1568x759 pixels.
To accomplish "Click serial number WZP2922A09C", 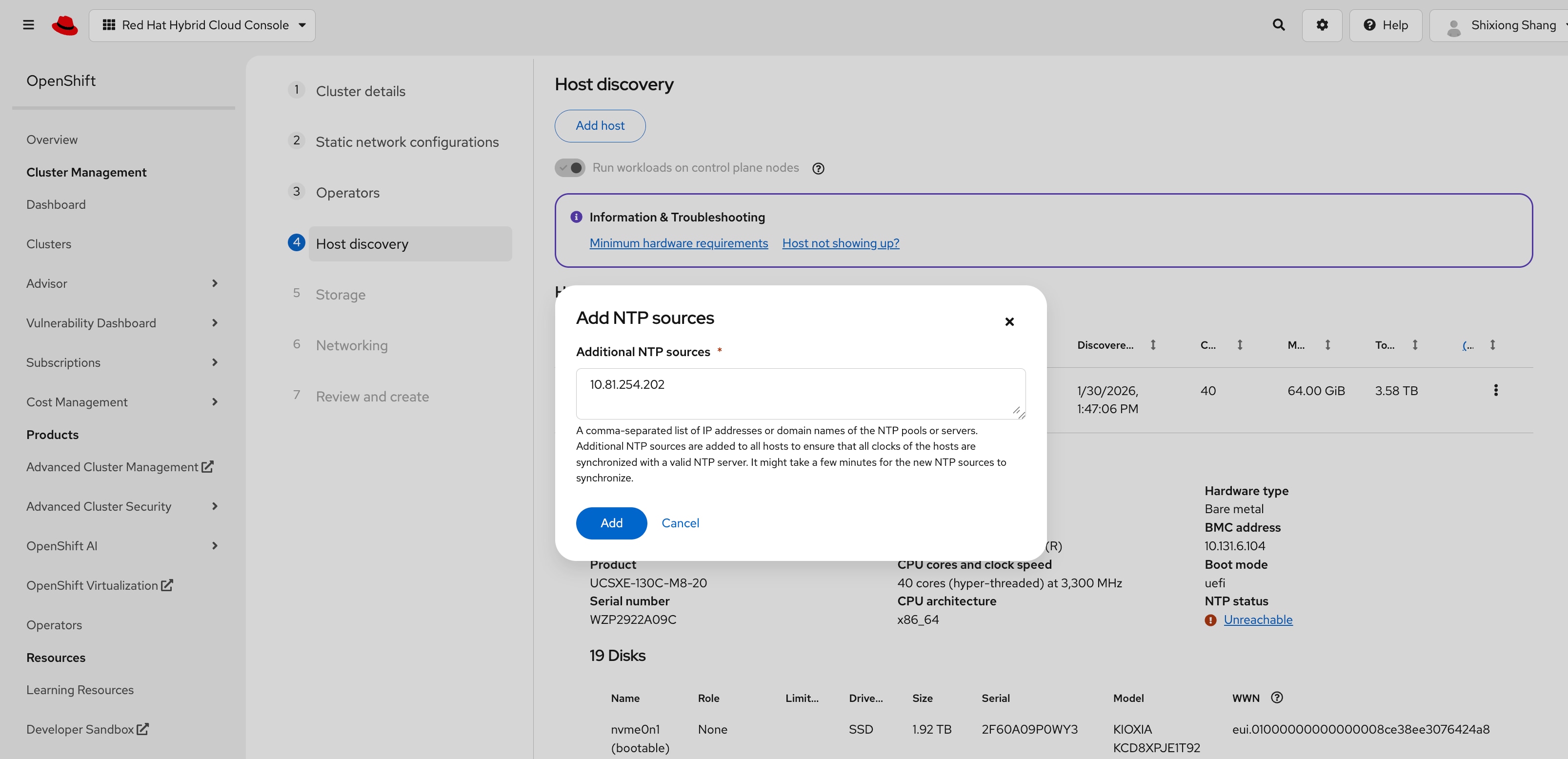I will (632, 619).
